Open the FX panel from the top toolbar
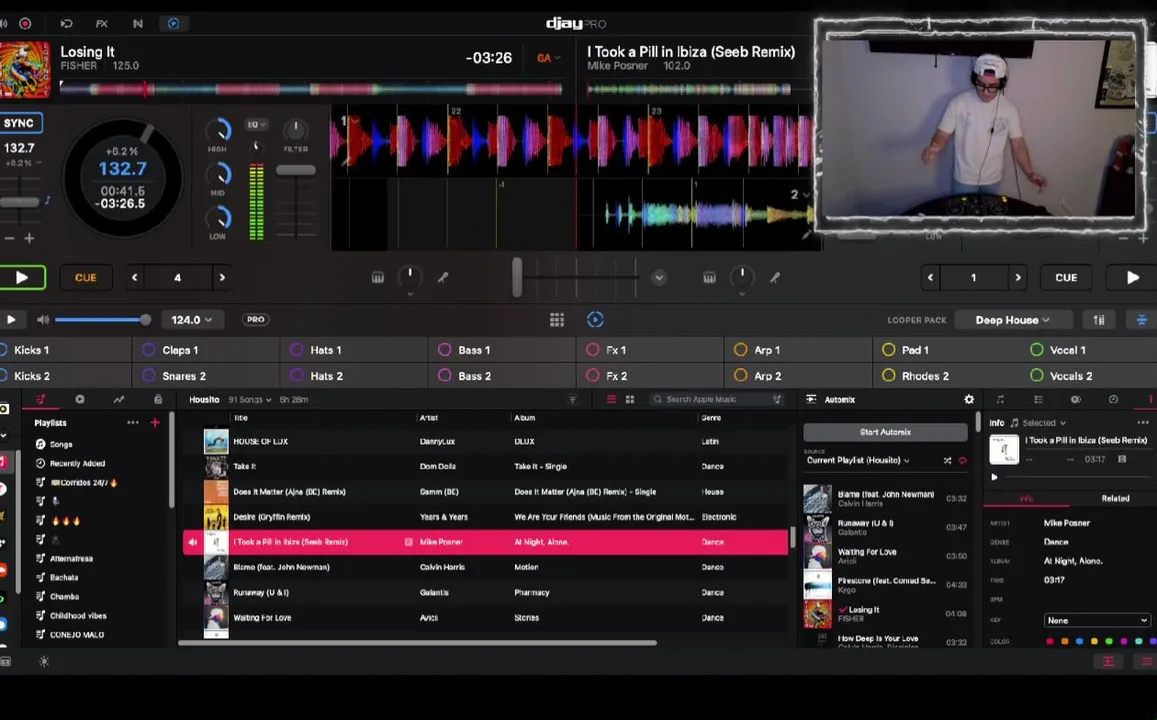The height and width of the screenshot is (720, 1157). [x=102, y=24]
